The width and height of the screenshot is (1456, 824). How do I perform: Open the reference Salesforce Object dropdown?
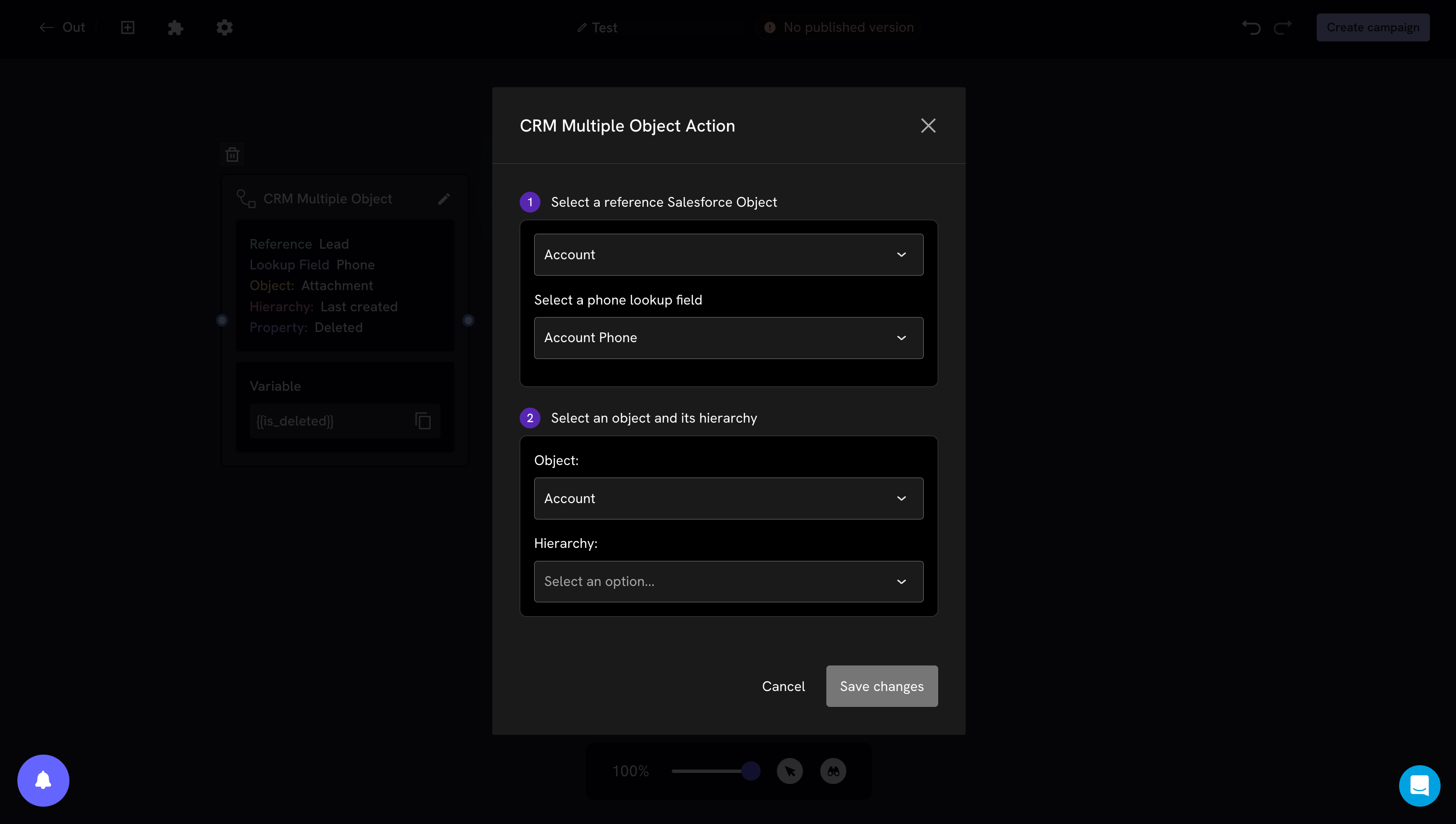pos(728,255)
